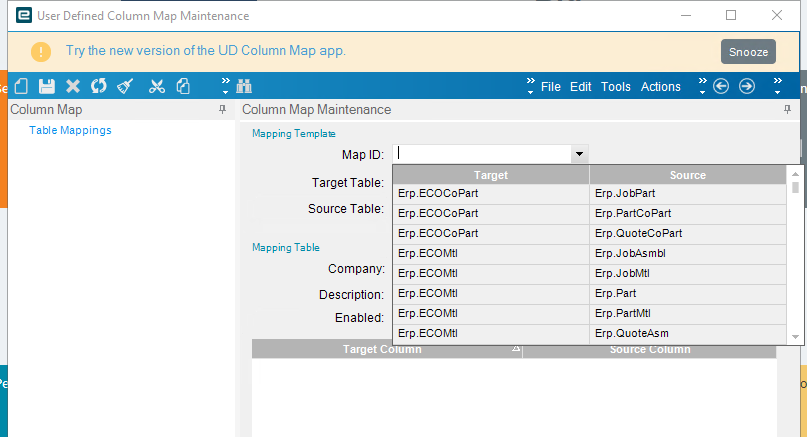Screen dimensions: 807x437
Task: Click the Snooze button
Action: 748,52
